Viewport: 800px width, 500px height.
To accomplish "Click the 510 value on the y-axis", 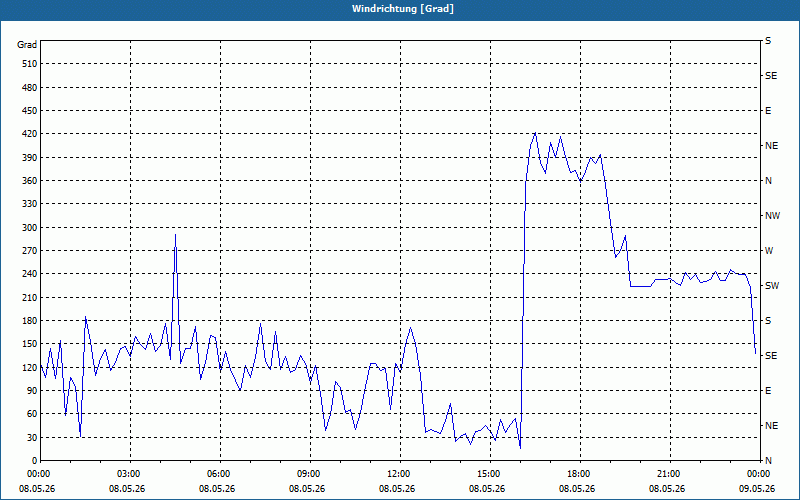I will click(30, 64).
